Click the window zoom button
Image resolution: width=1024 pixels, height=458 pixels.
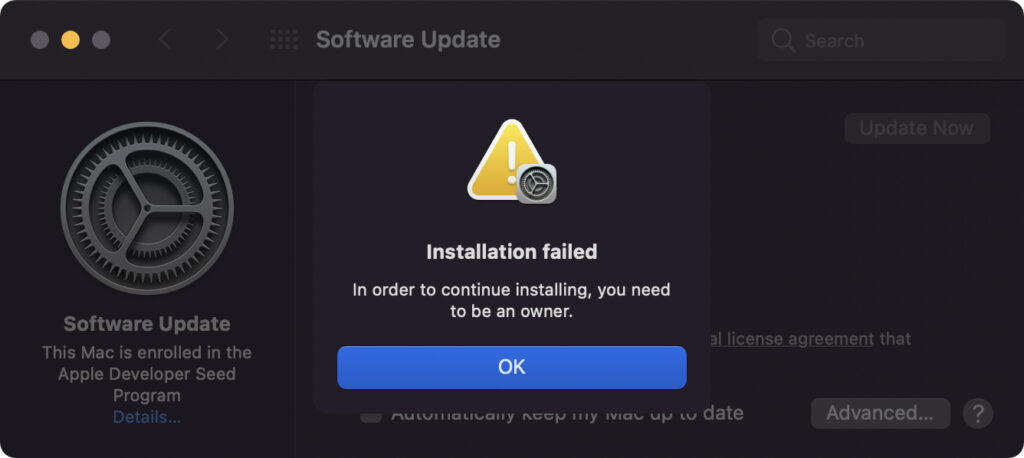101,40
